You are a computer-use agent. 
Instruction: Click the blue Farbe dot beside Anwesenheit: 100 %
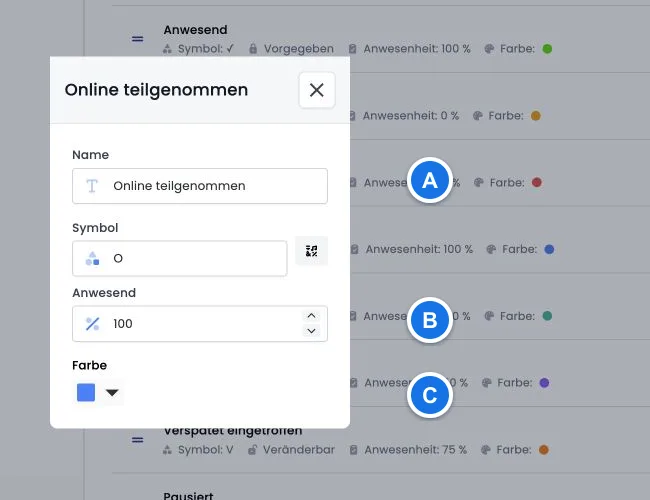click(549, 249)
